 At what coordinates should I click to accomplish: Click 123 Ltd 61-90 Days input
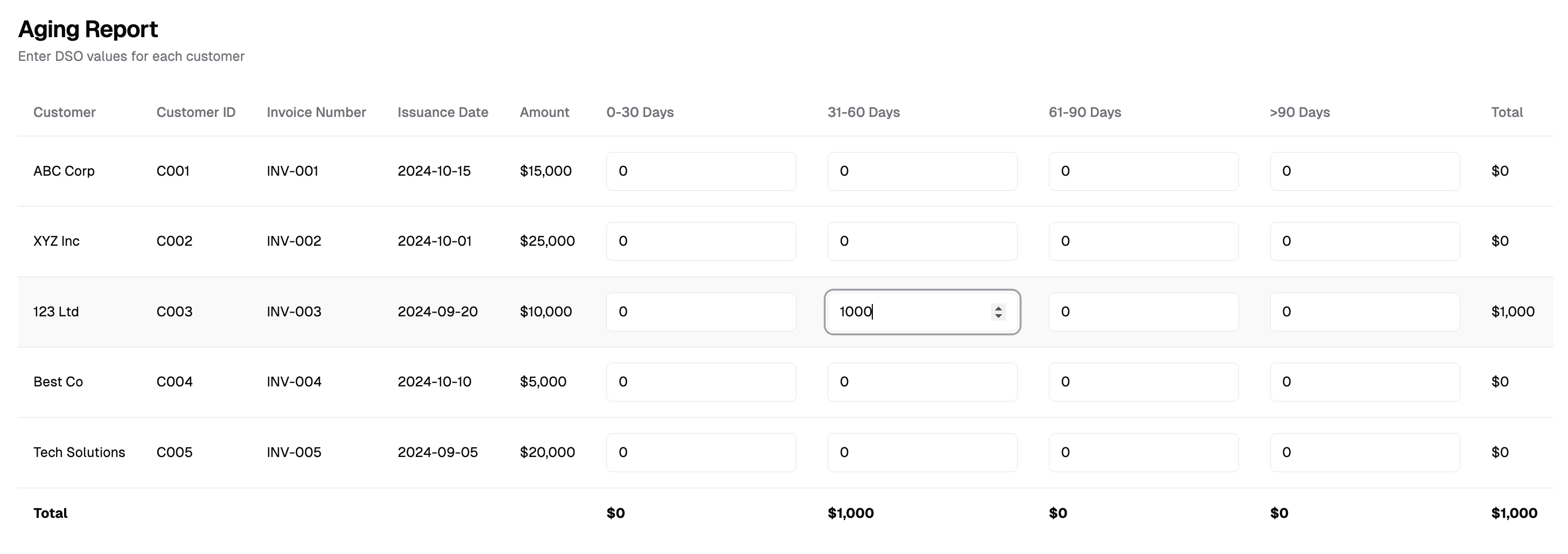[1144, 312]
